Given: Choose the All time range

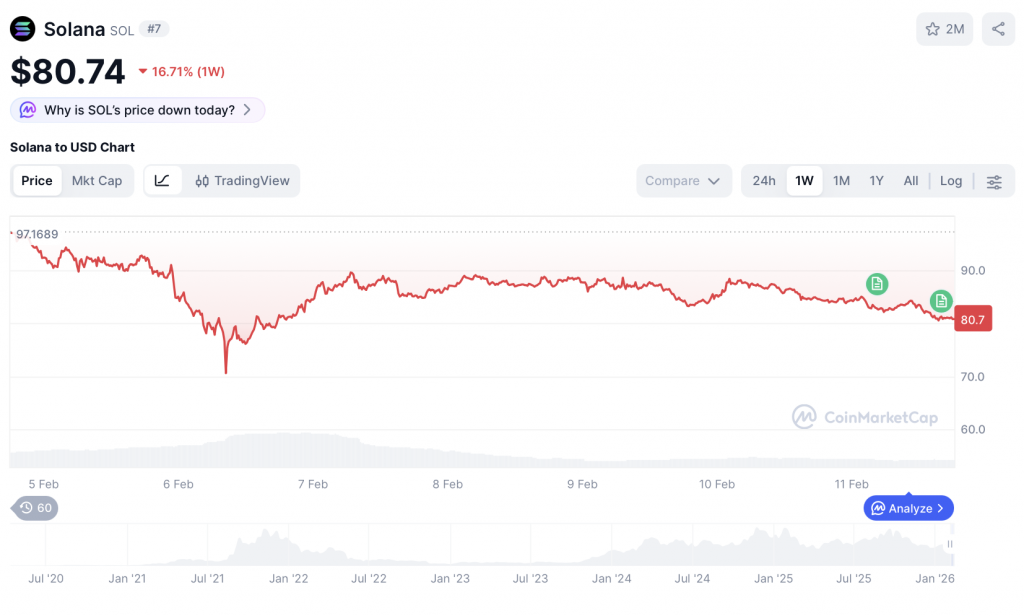Looking at the screenshot, I should click(x=910, y=181).
